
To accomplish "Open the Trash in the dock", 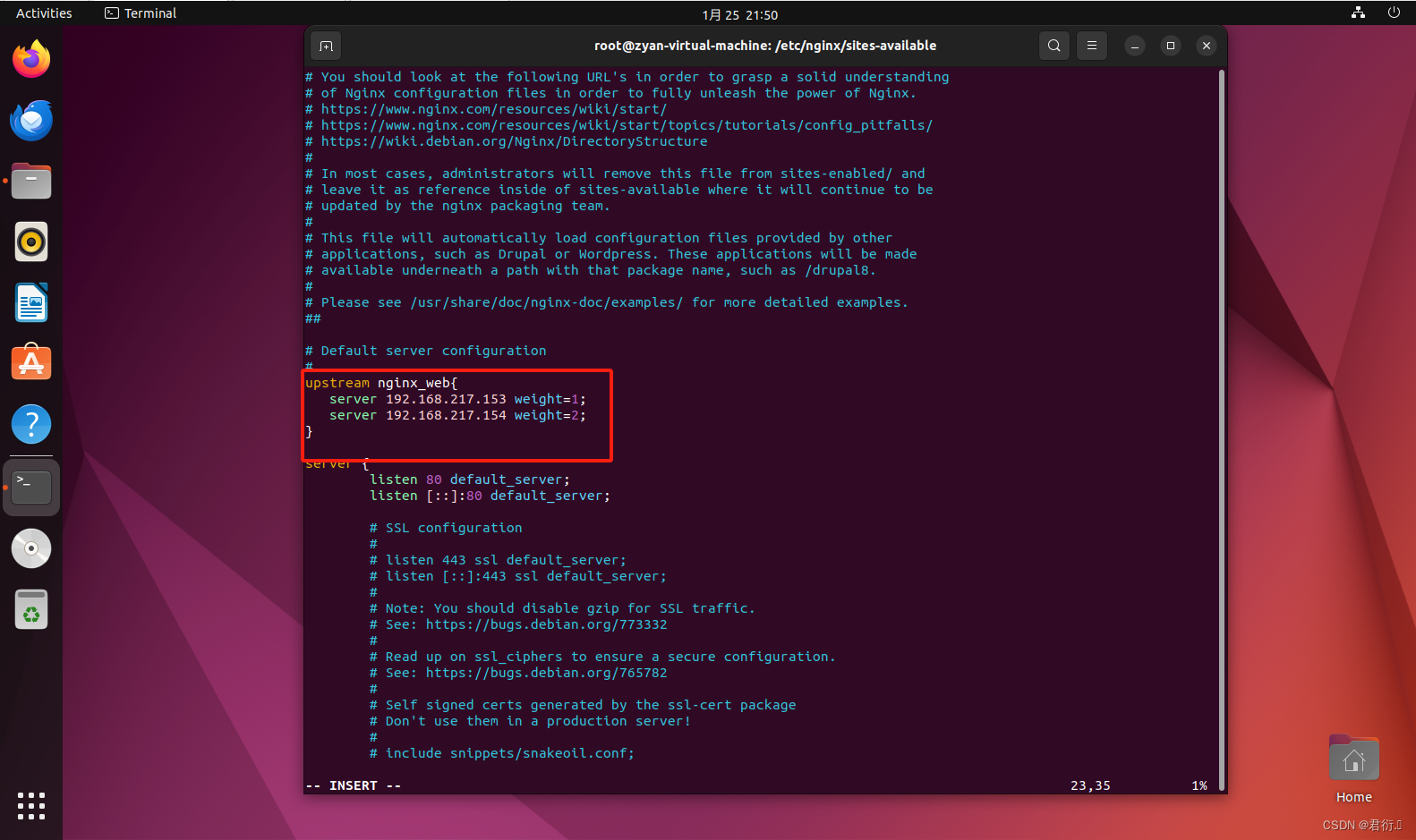I will [x=31, y=609].
